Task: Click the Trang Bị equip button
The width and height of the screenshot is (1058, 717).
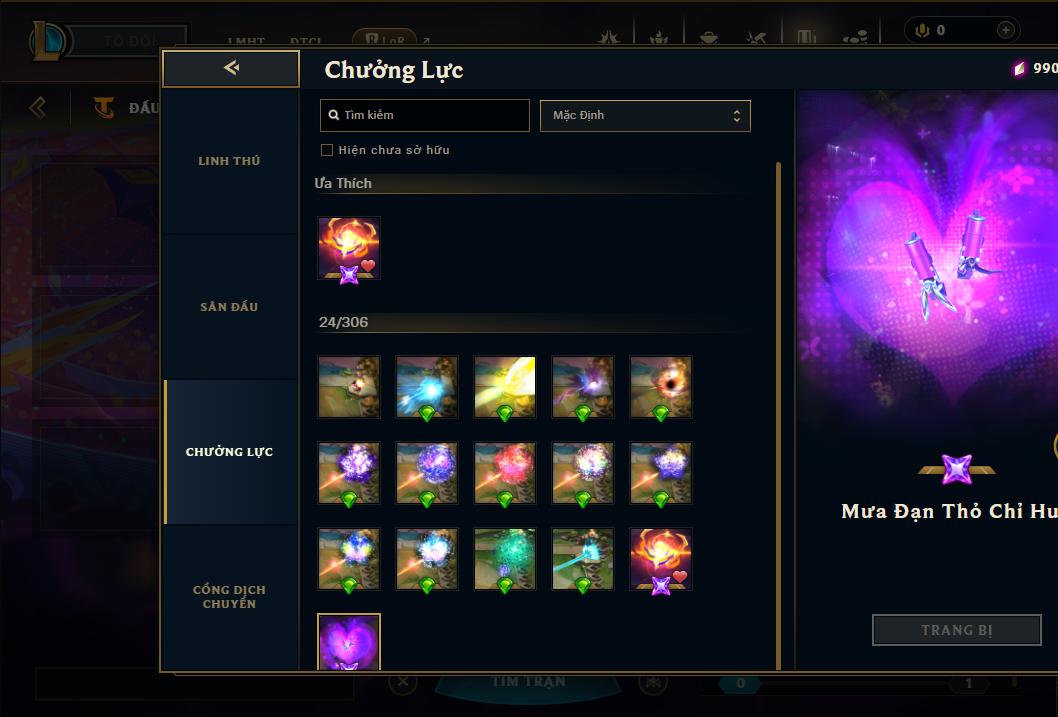Action: (x=957, y=630)
